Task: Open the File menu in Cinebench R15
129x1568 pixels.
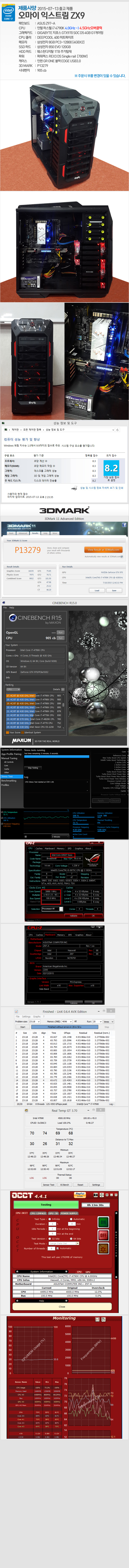Action: pyautogui.click(x=5, y=607)
